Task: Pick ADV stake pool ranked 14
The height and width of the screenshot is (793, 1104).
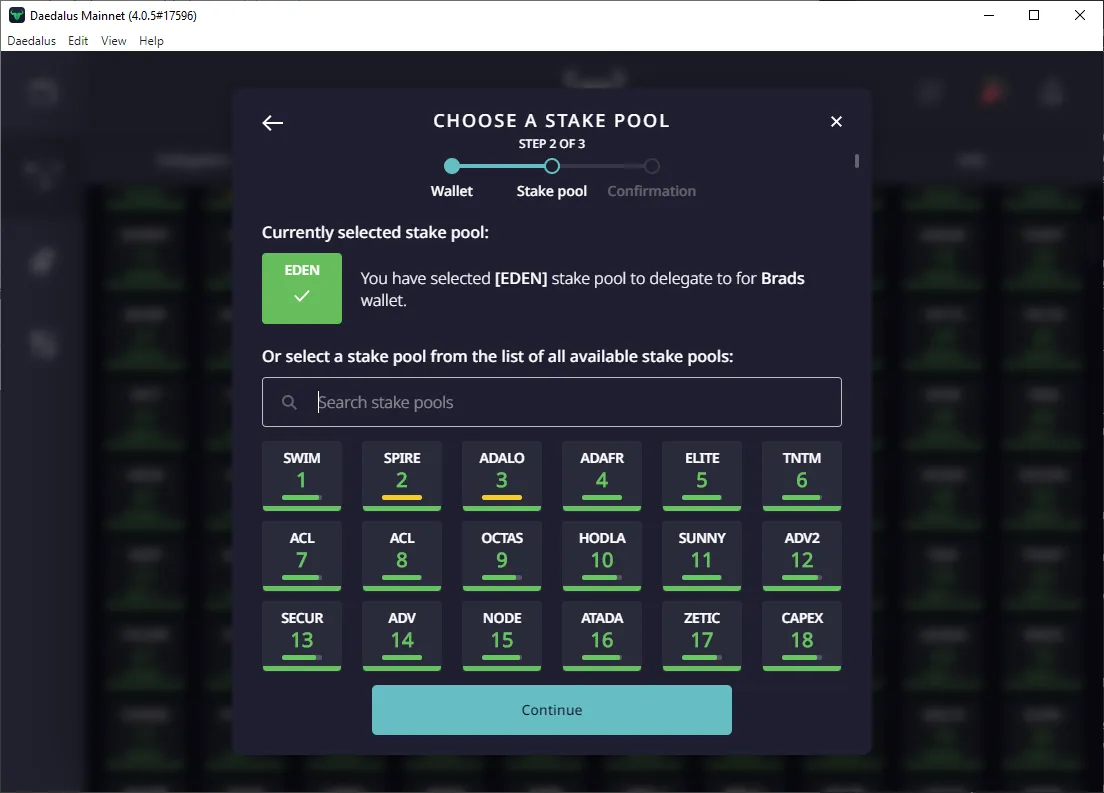Action: tap(402, 636)
